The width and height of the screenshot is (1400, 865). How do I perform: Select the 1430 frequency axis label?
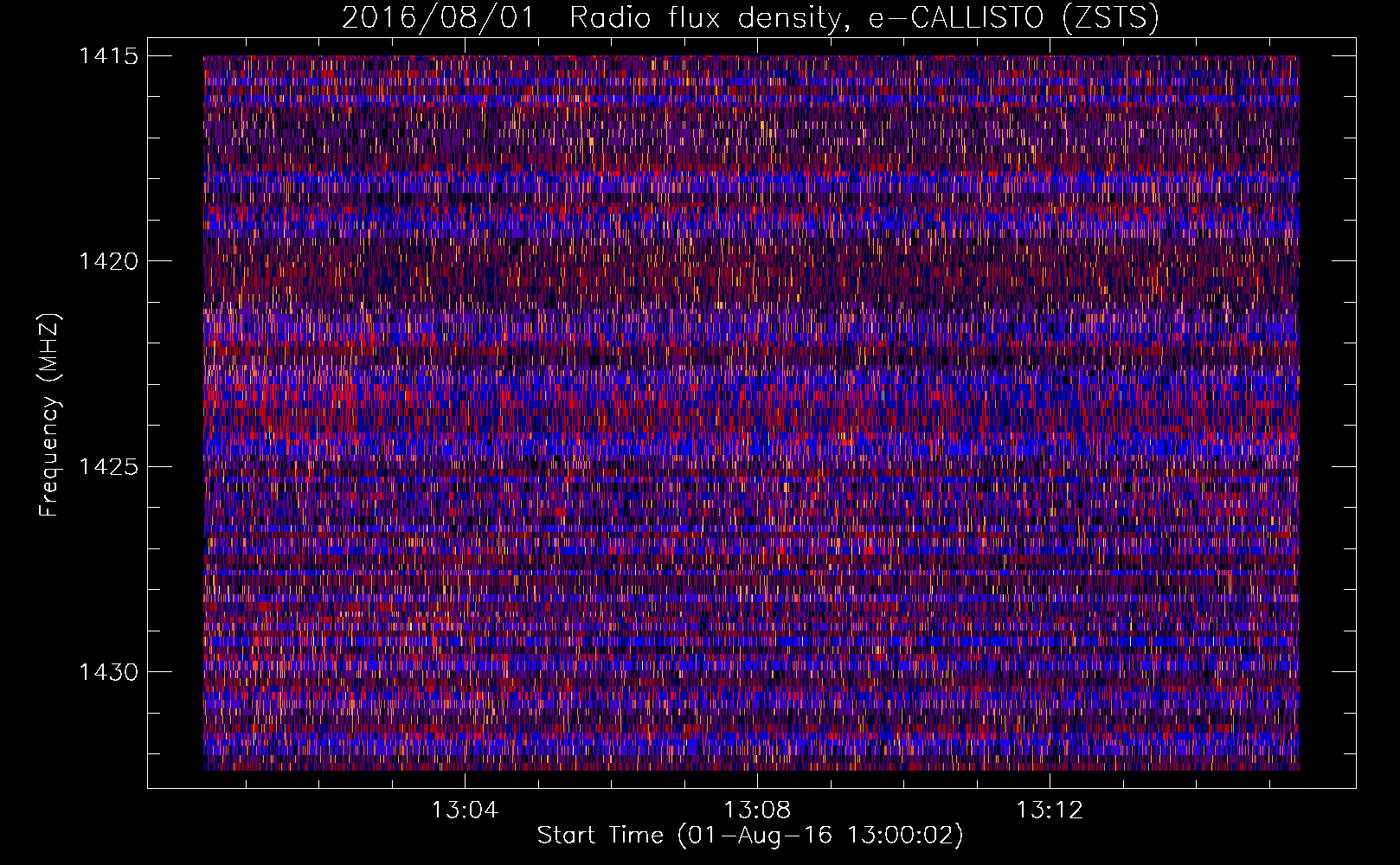click(108, 672)
